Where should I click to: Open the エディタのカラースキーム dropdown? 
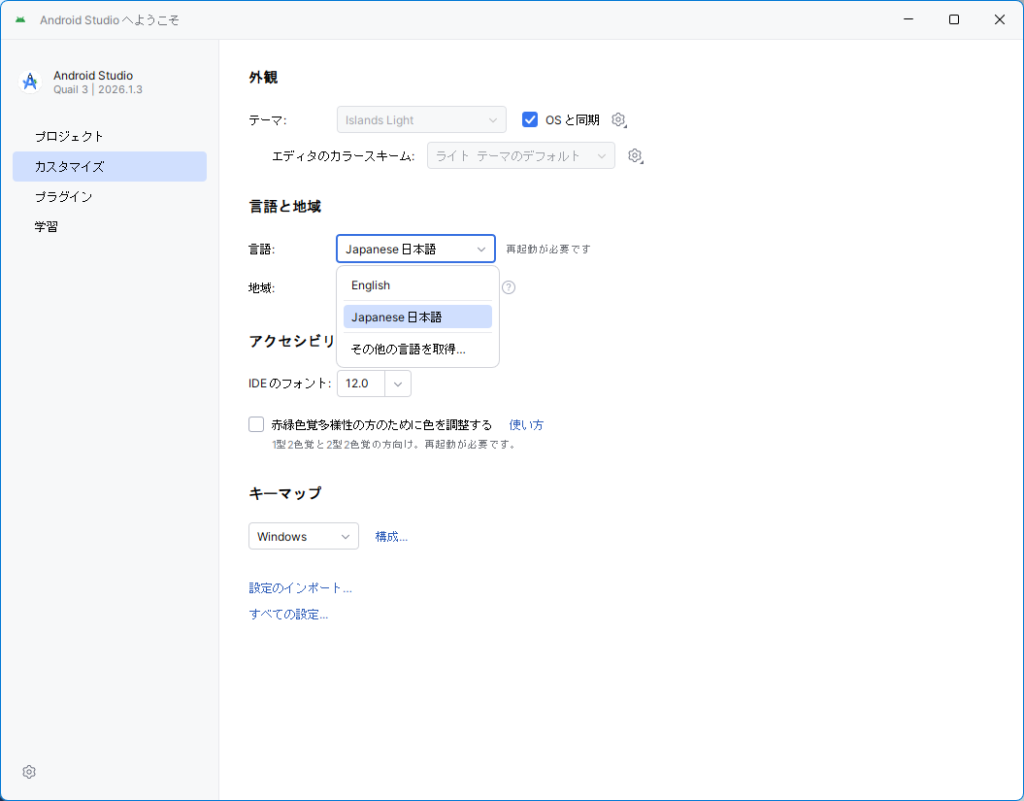click(521, 156)
